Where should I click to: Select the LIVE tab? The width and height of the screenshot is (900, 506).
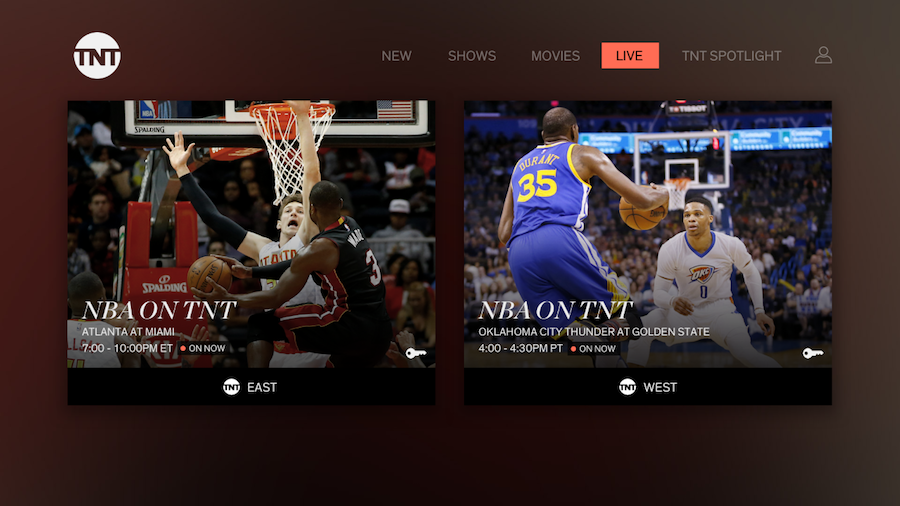tap(630, 56)
